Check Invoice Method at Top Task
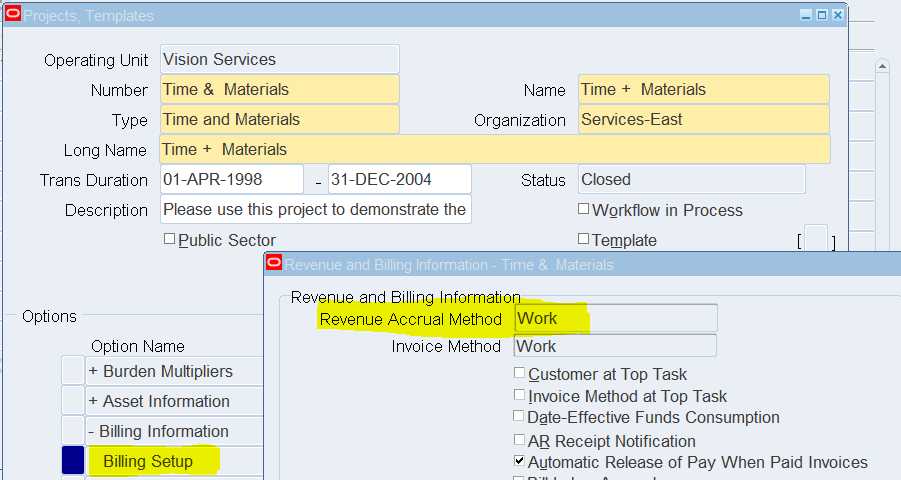 tap(519, 394)
